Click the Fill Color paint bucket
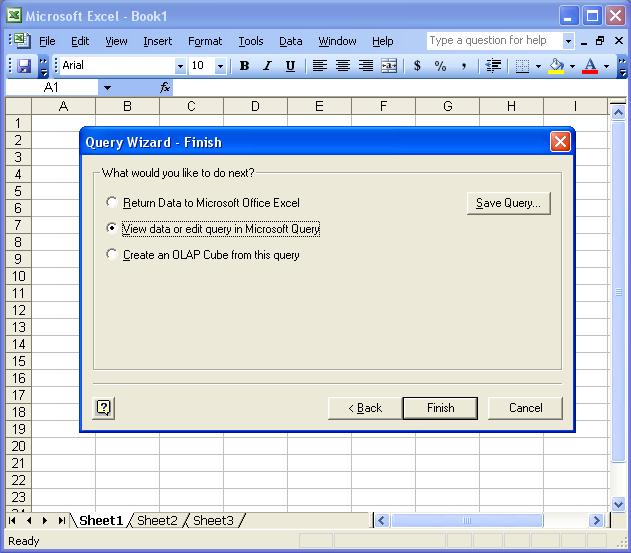Image resolution: width=631 pixels, height=553 pixels. point(557,66)
